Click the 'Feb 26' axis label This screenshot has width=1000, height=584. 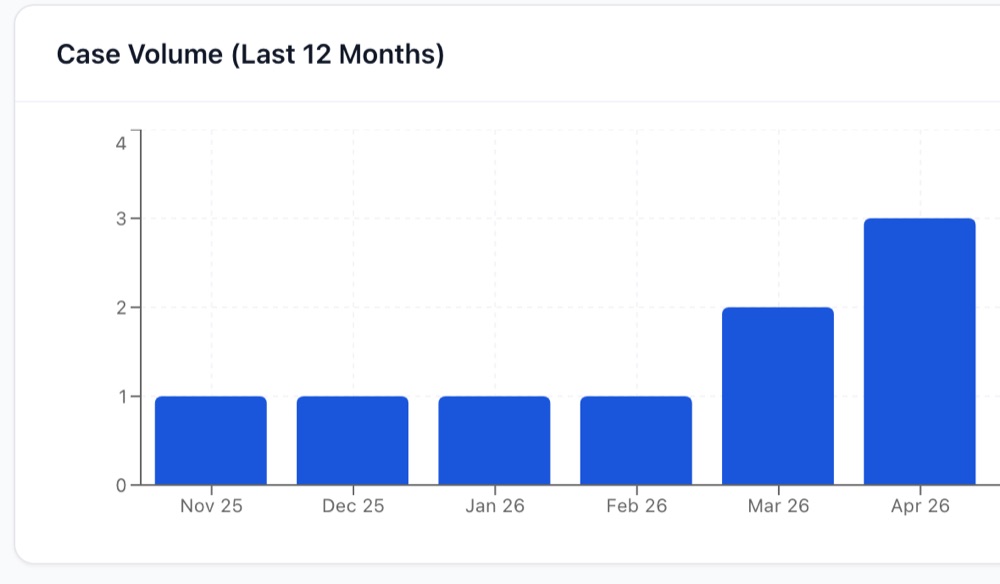point(636,506)
